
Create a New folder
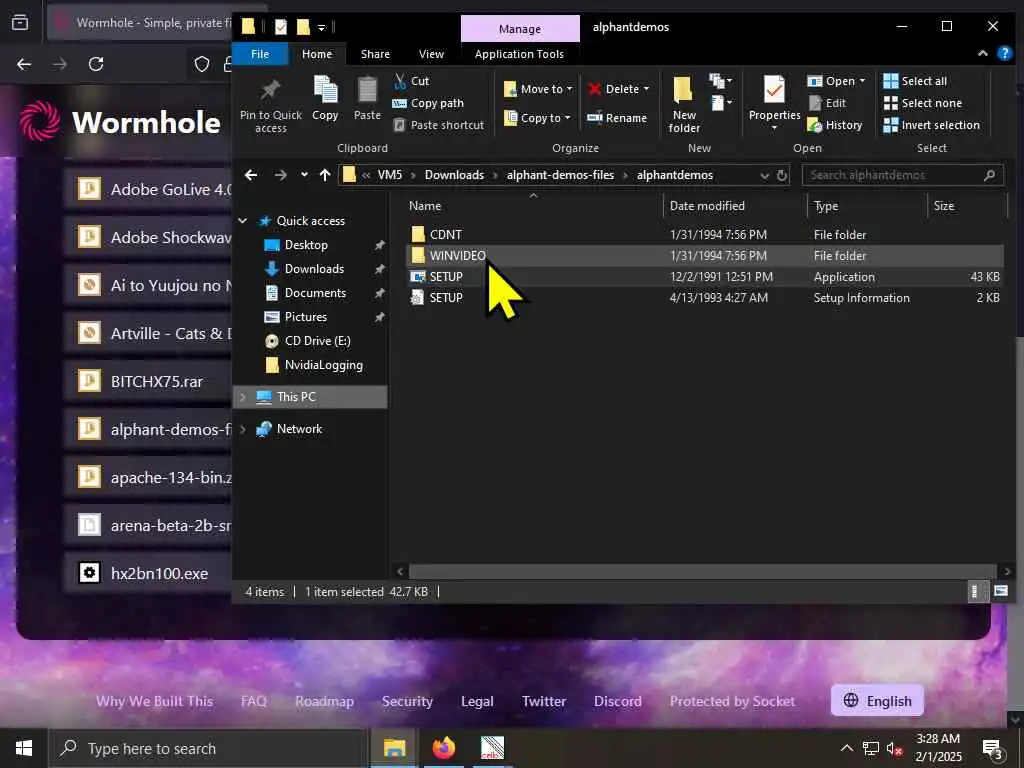(684, 104)
